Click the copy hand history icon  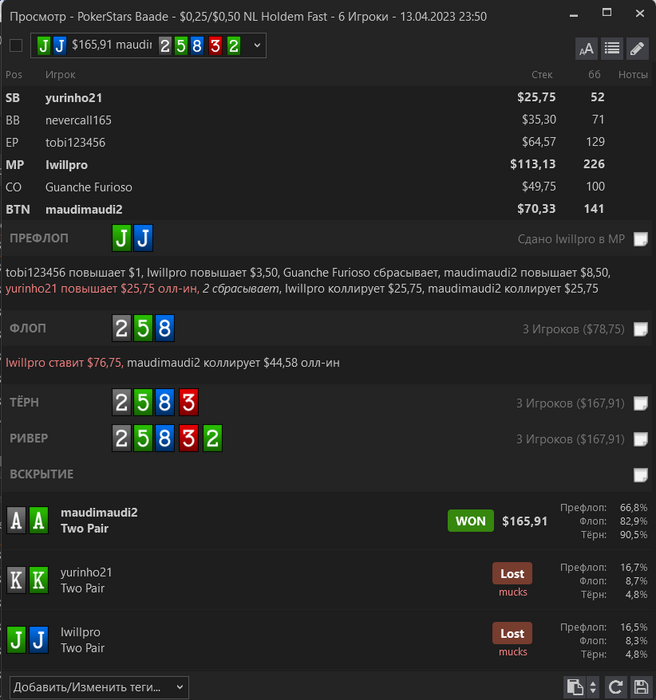(575, 687)
